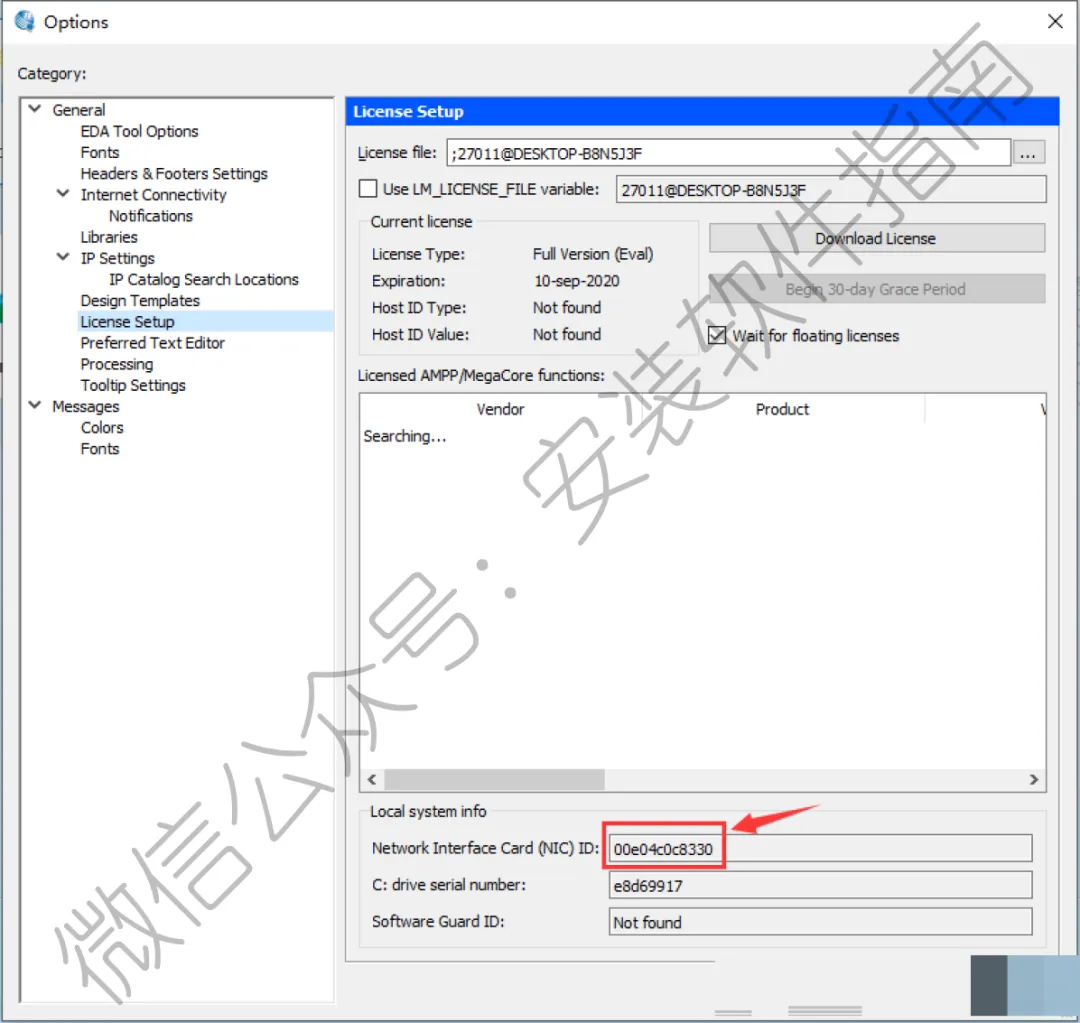Viewport: 1080px width, 1023px height.
Task: Select Libraries category
Action: (x=109, y=237)
